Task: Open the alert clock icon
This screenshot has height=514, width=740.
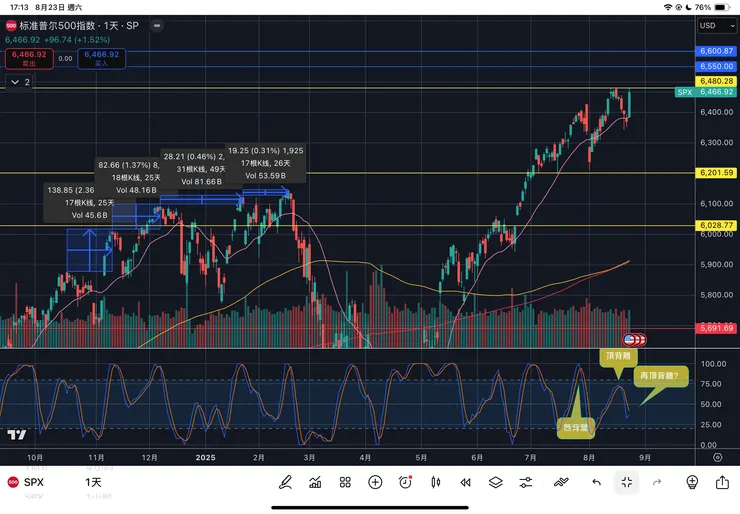Action: point(405,482)
